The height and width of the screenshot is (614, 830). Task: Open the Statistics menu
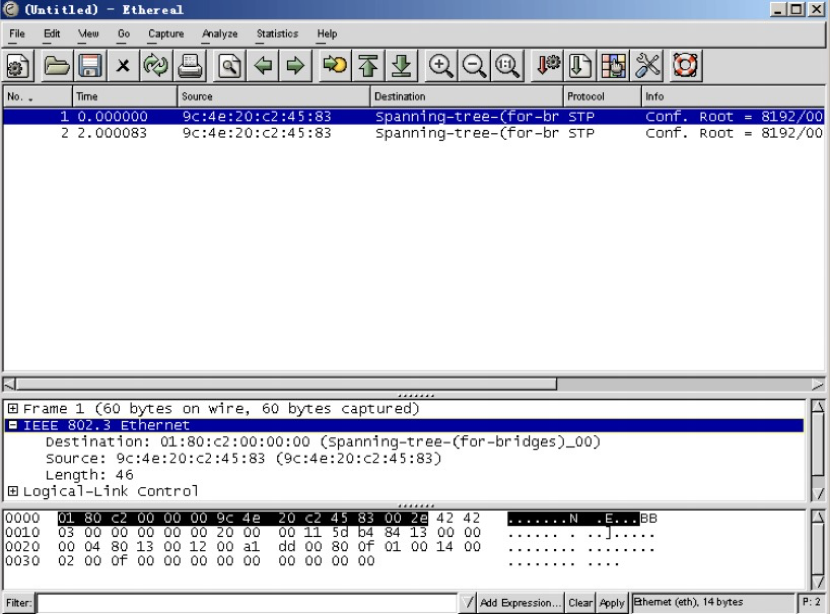pyautogui.click(x=277, y=34)
